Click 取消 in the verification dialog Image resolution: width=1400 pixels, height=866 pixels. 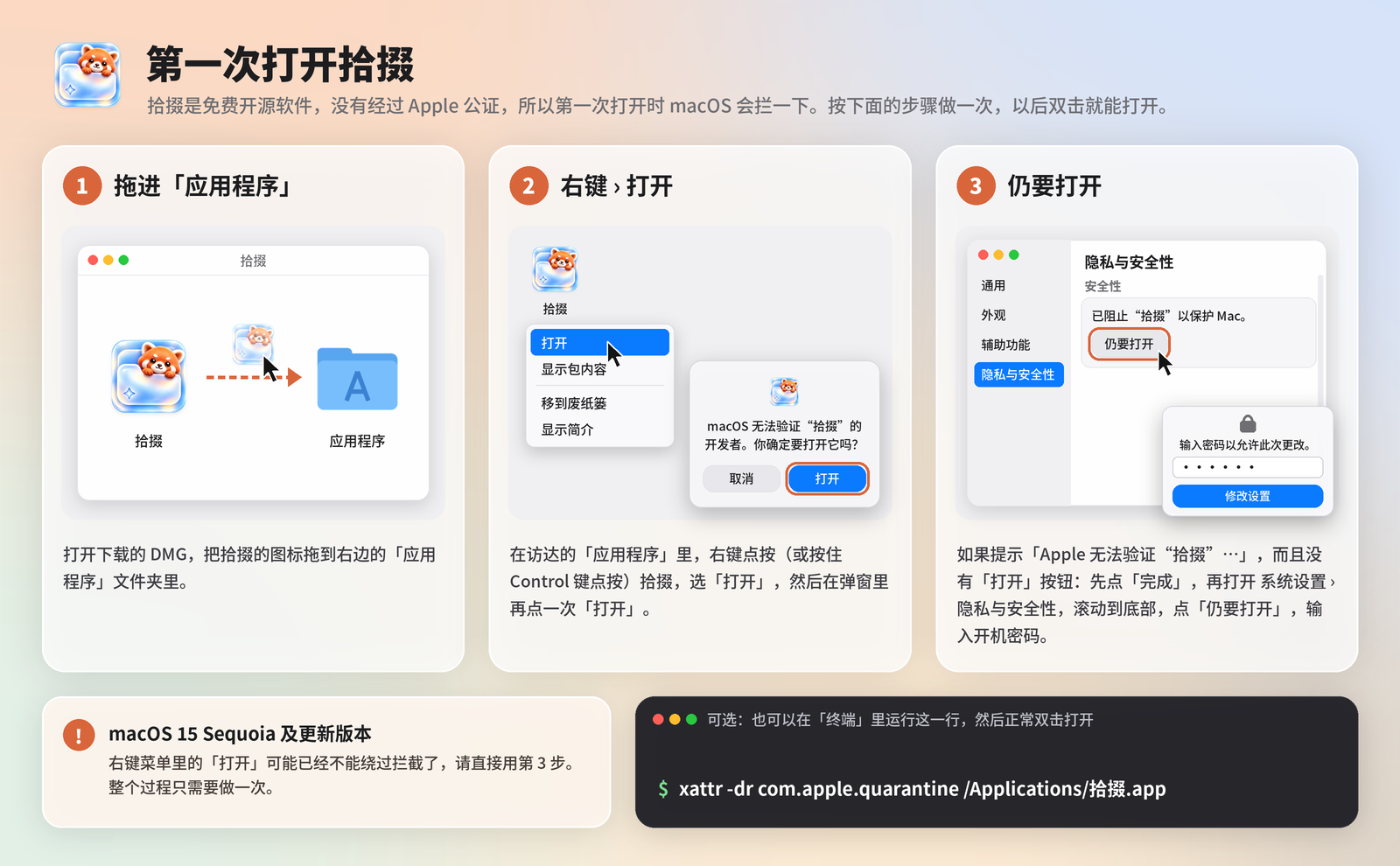(741, 478)
